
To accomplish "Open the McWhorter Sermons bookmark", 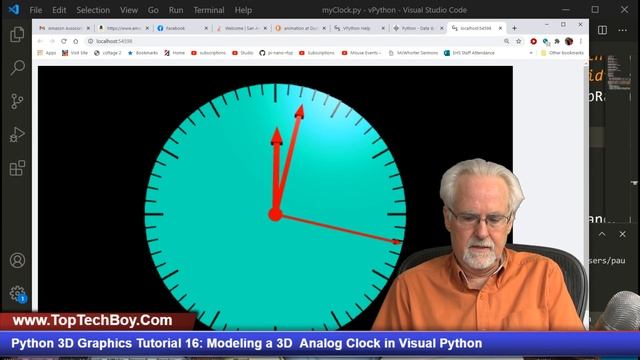I will coord(413,53).
